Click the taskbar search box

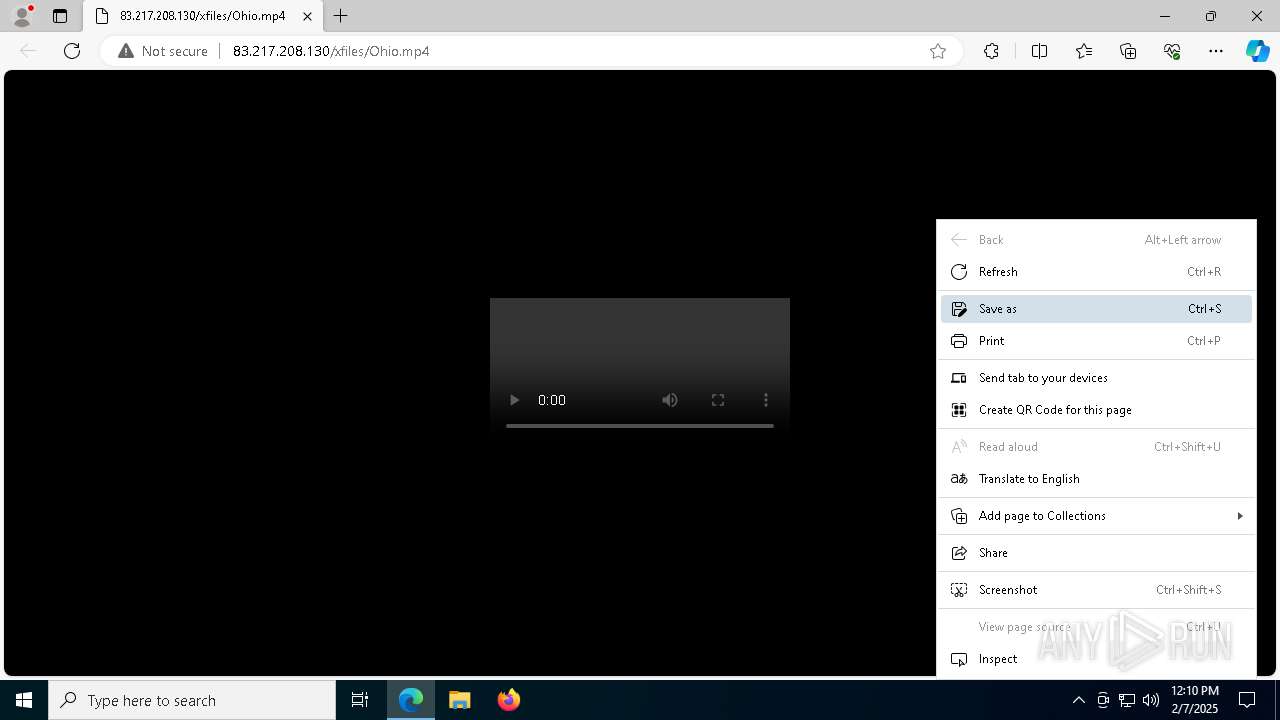(192, 700)
